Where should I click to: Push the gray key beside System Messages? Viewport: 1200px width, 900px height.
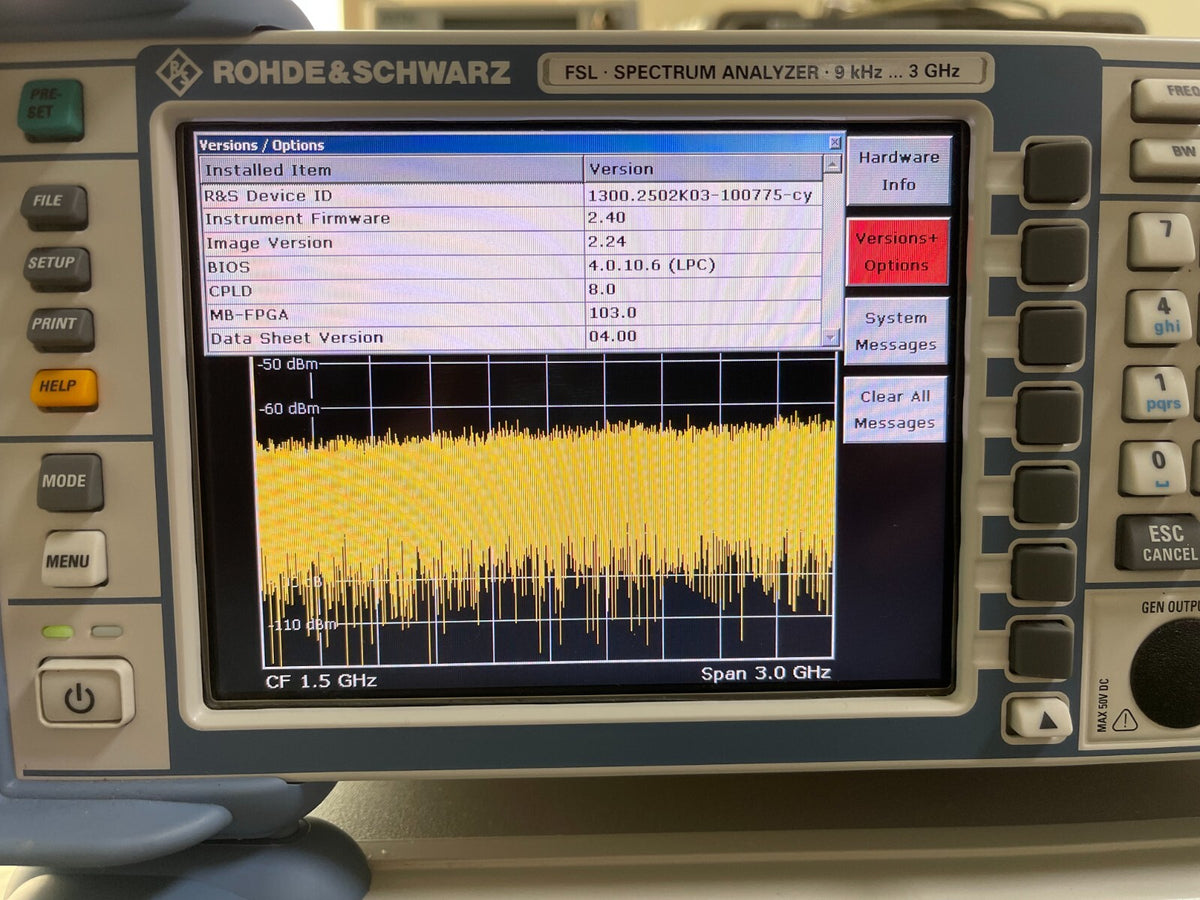[x=1051, y=334]
